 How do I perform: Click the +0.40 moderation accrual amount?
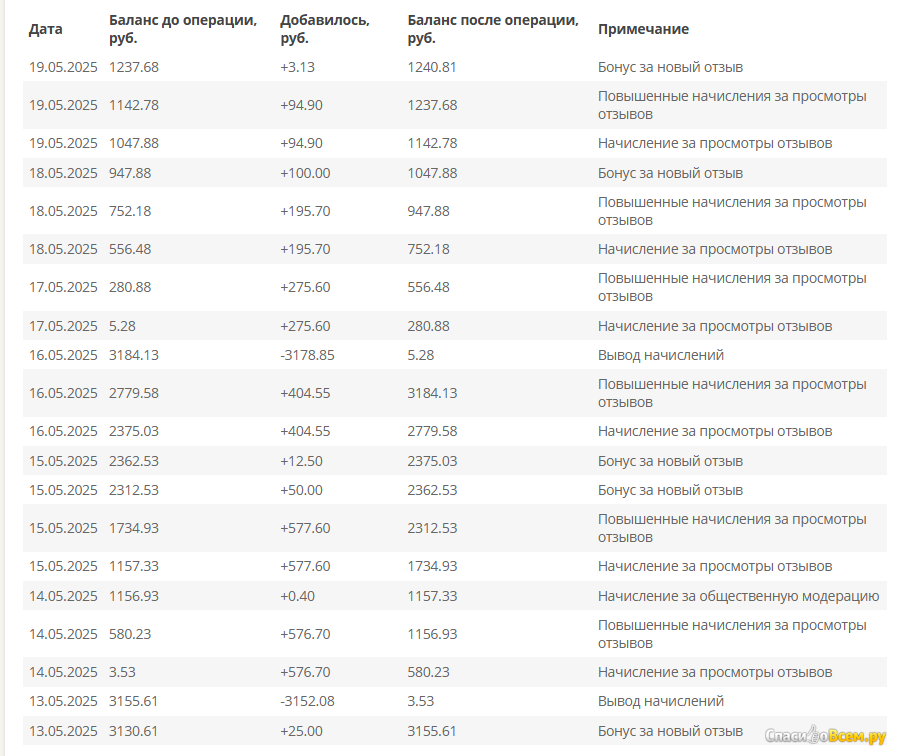coord(298,597)
